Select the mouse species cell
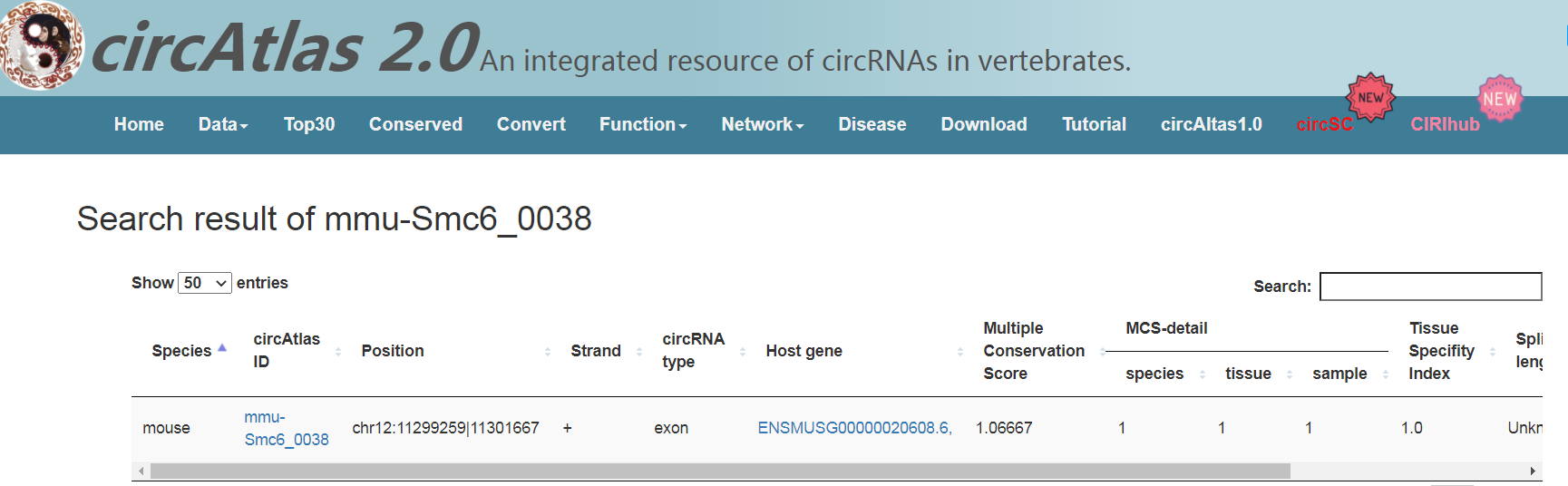1568x486 pixels. click(x=166, y=428)
